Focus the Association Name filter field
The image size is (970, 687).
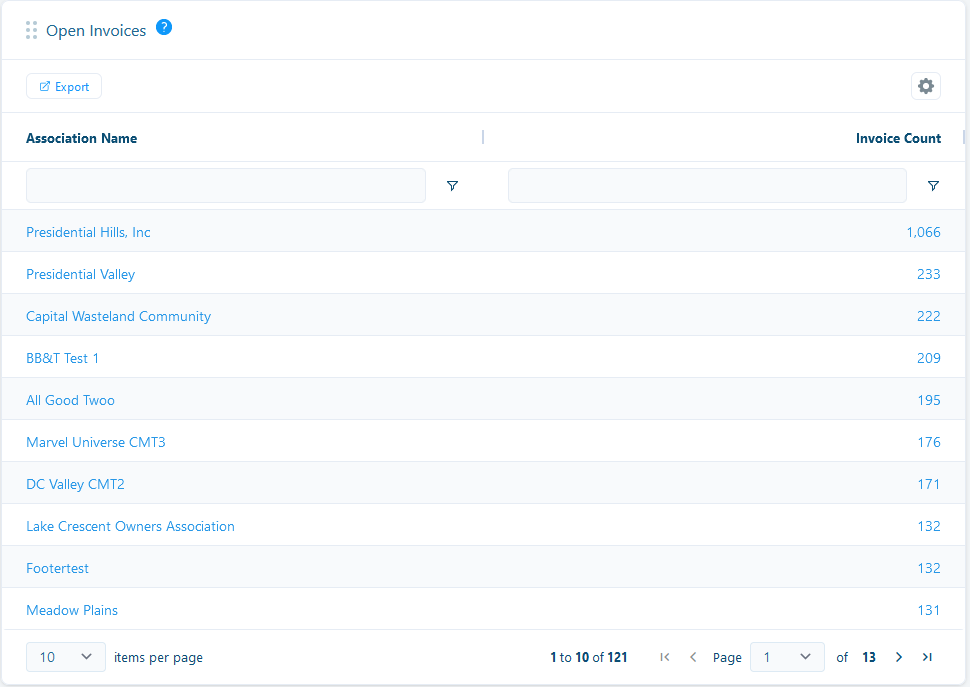click(226, 186)
